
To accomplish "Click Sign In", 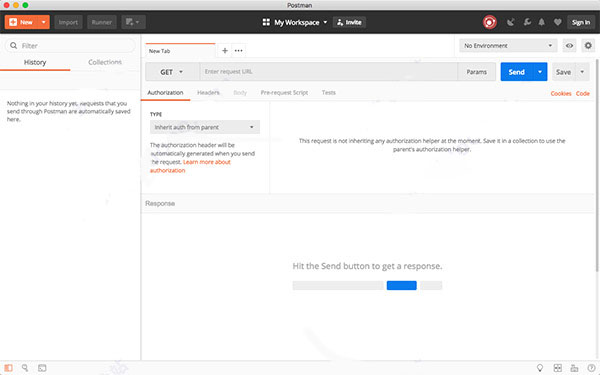I will coord(581,22).
